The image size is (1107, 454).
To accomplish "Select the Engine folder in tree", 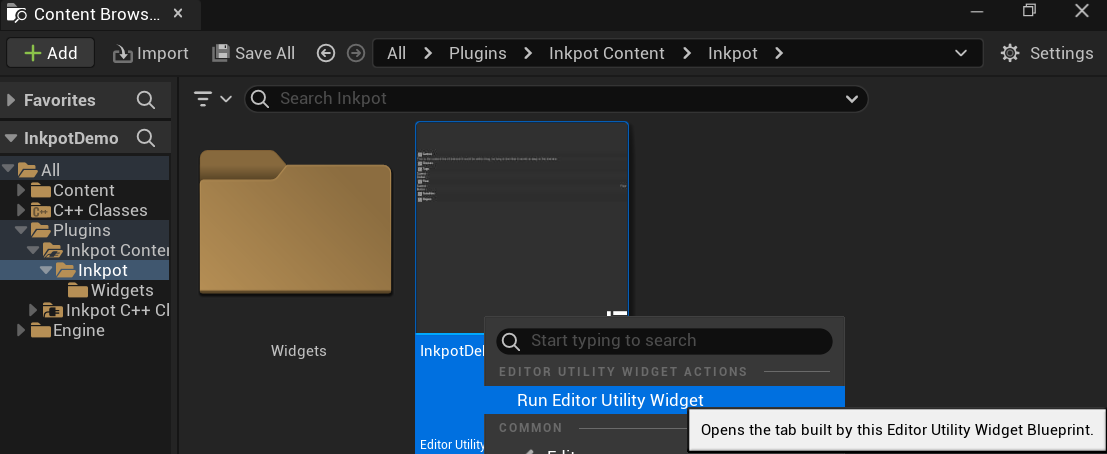I will point(78,330).
